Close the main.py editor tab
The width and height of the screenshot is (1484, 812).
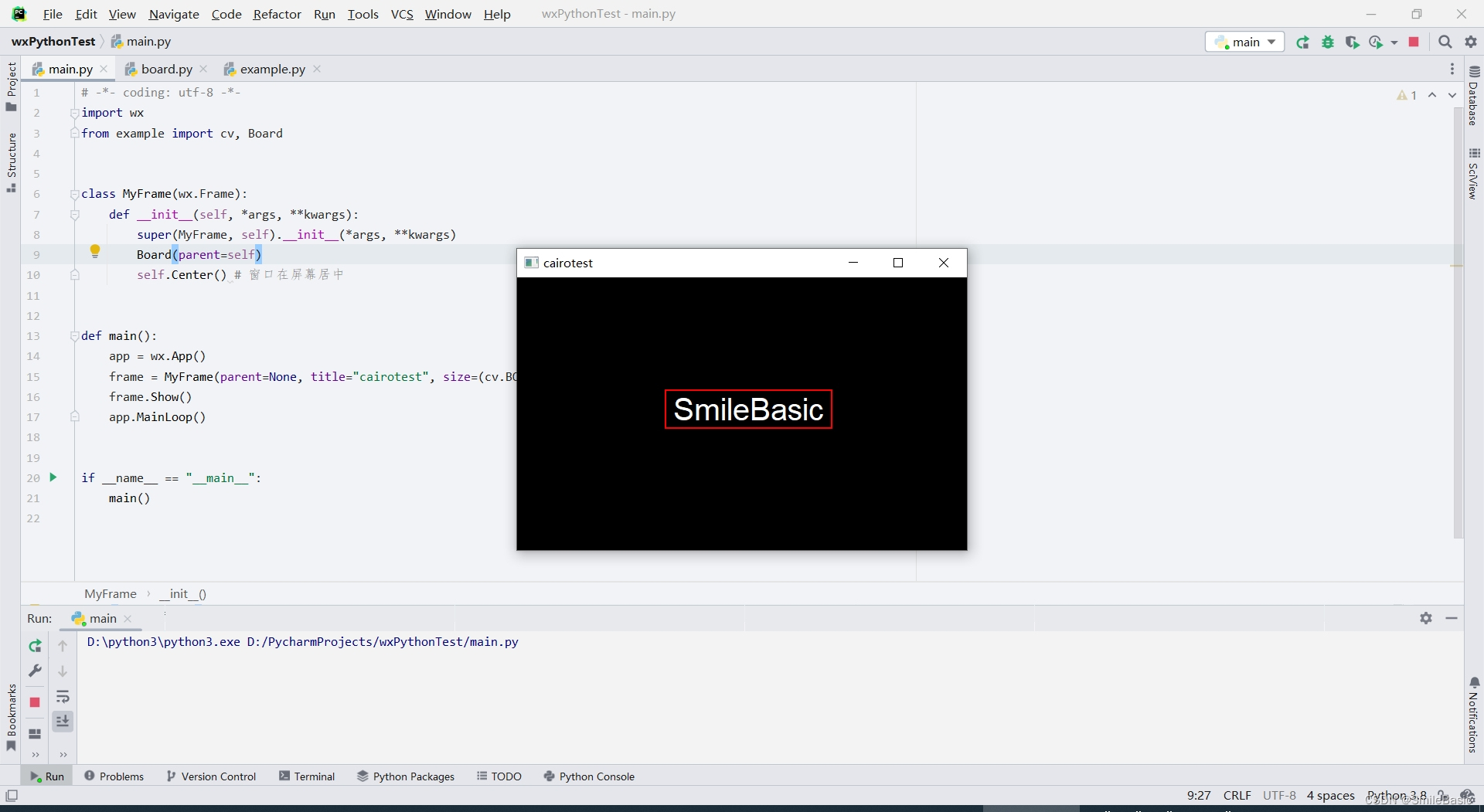(x=104, y=69)
